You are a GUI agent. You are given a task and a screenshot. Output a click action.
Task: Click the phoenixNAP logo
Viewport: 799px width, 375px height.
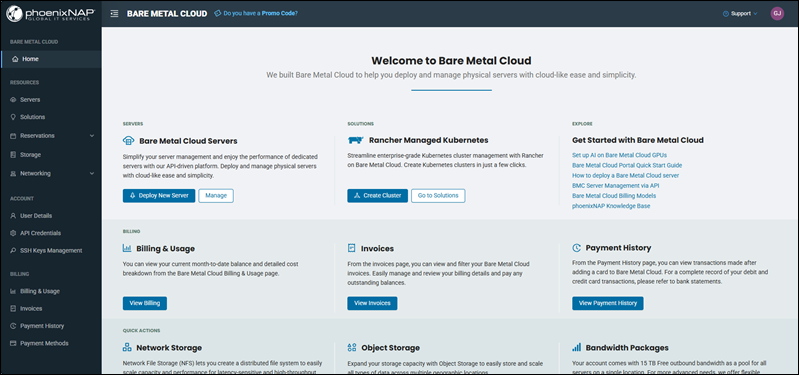coord(50,13)
